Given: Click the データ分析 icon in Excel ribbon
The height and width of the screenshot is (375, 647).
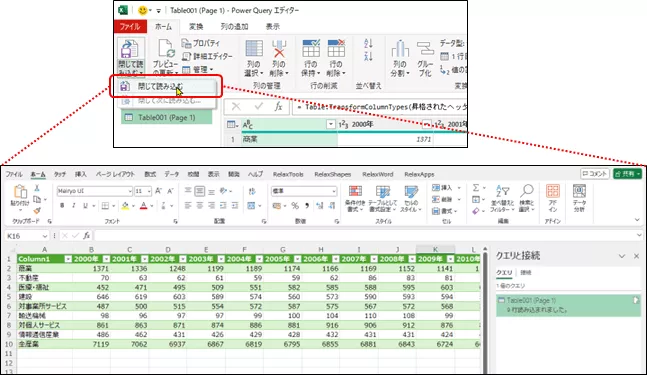Looking at the screenshot, I should 579,191.
